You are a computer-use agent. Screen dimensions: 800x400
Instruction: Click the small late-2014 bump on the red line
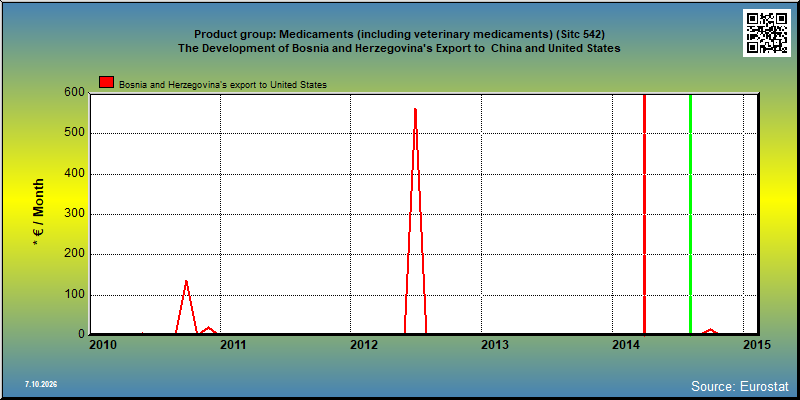pos(710,330)
